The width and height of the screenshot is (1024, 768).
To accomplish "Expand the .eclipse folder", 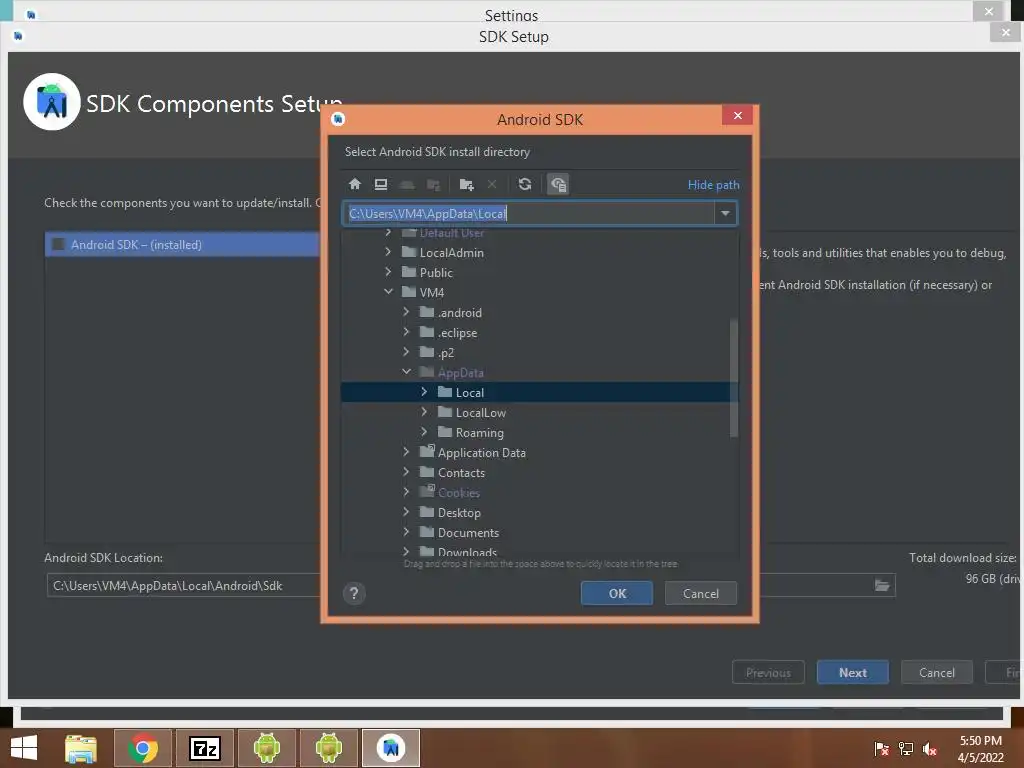I will (x=406, y=332).
